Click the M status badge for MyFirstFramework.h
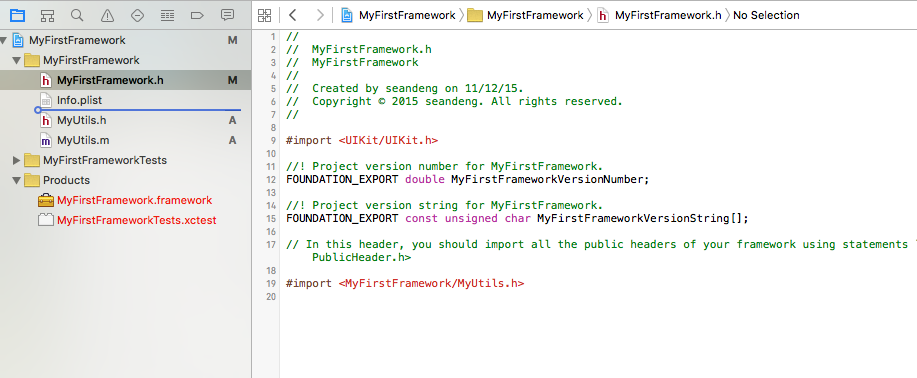This screenshot has width=917, height=378. pos(232,80)
